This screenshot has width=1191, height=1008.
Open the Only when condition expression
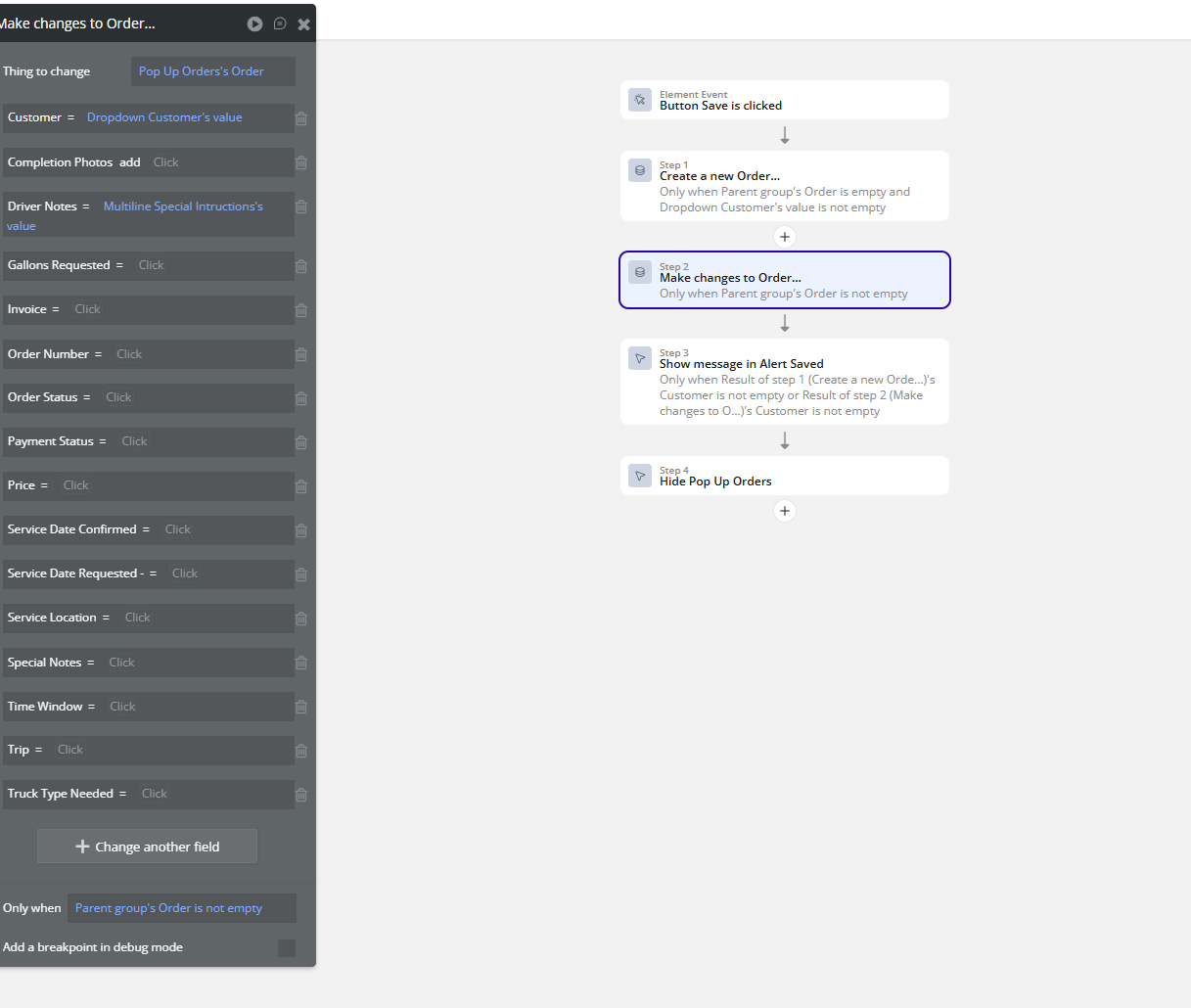tap(182, 908)
